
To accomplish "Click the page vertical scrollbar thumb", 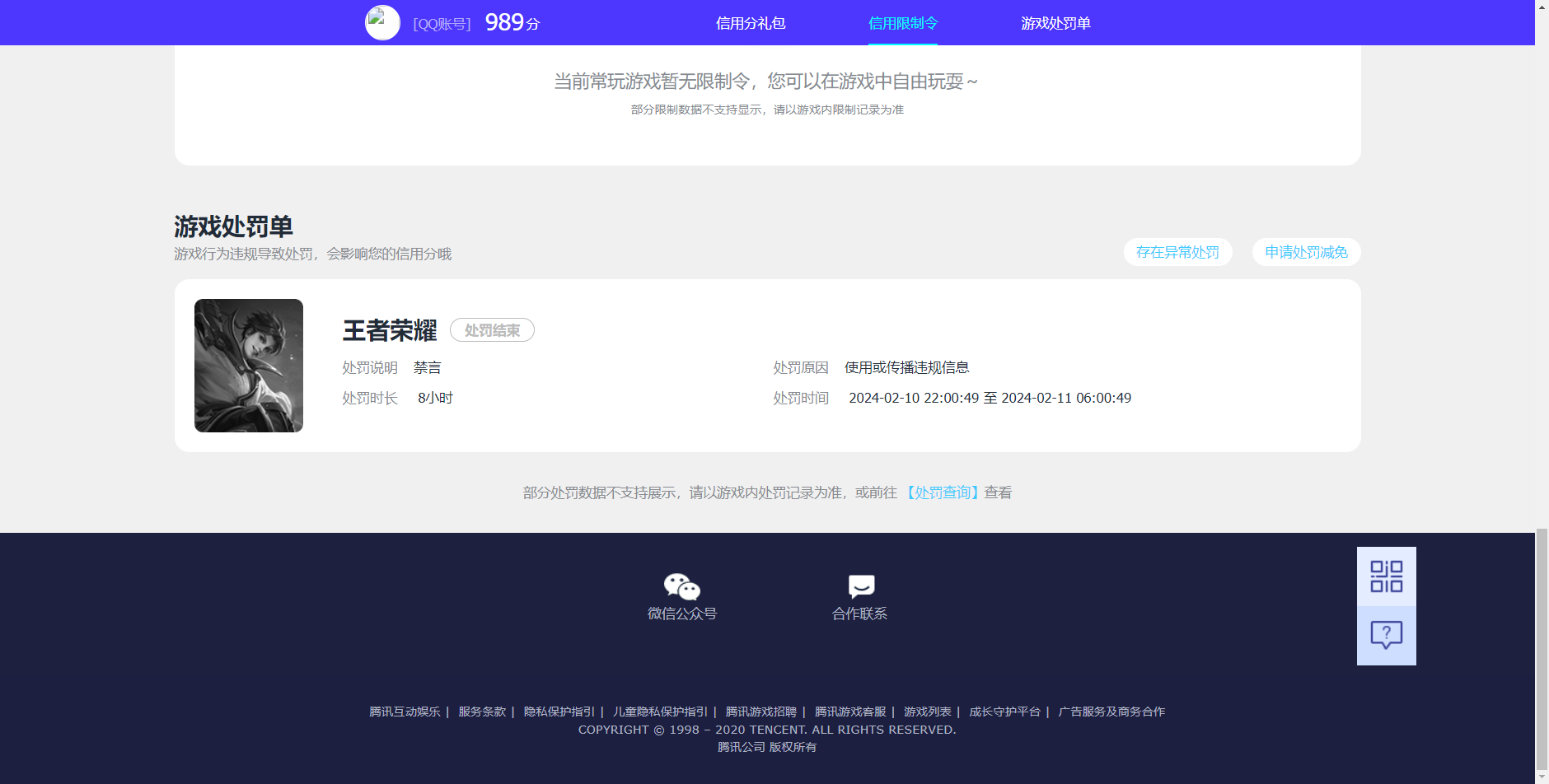I will [1542, 649].
